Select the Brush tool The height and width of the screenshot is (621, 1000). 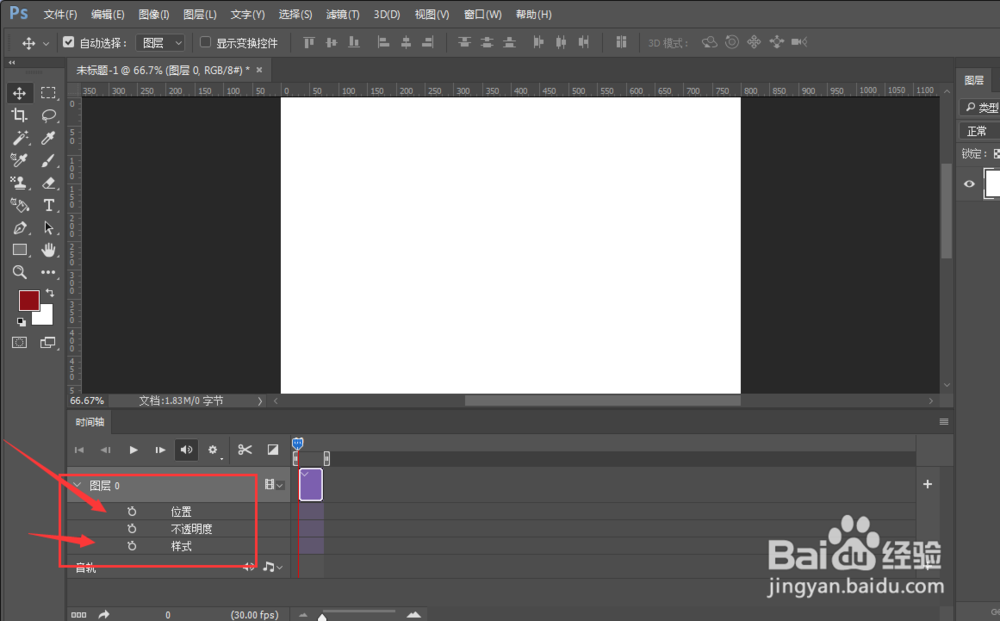(48, 160)
